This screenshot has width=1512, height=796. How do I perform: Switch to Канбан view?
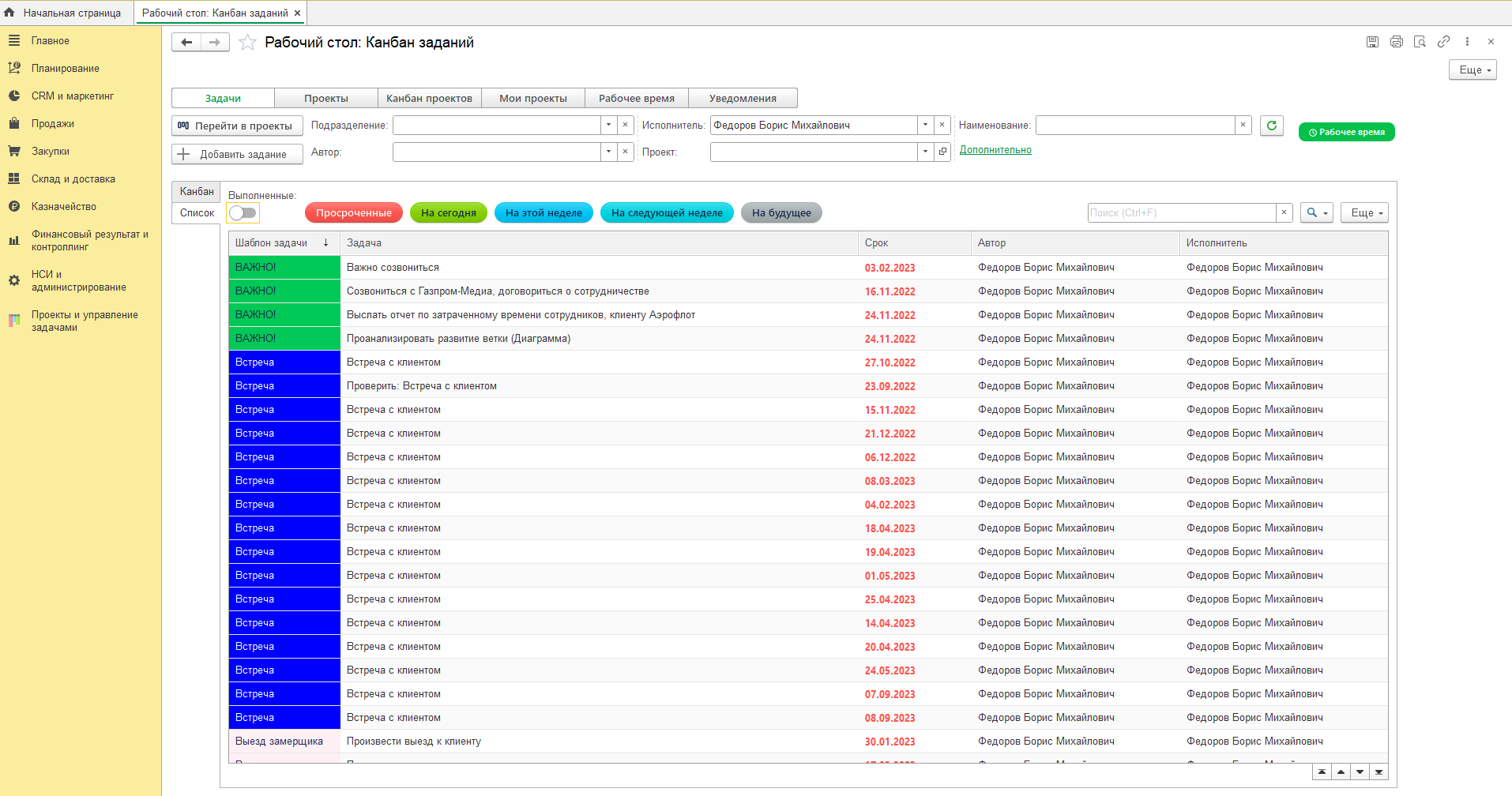[197, 191]
